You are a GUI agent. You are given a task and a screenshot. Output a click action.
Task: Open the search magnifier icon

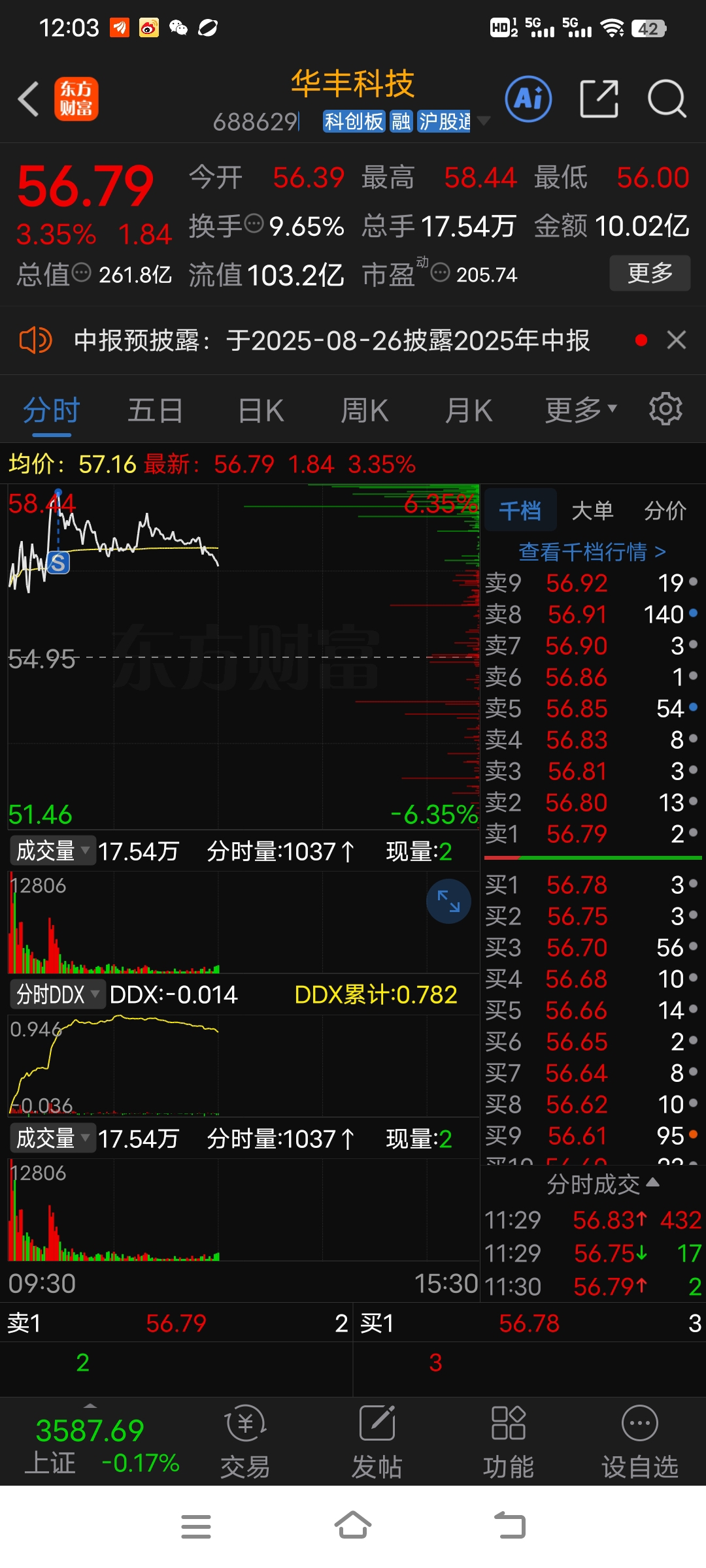click(667, 99)
